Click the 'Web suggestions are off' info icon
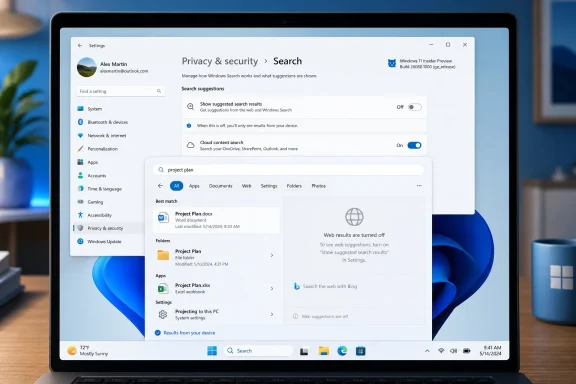The height and width of the screenshot is (384, 576). pos(295,316)
